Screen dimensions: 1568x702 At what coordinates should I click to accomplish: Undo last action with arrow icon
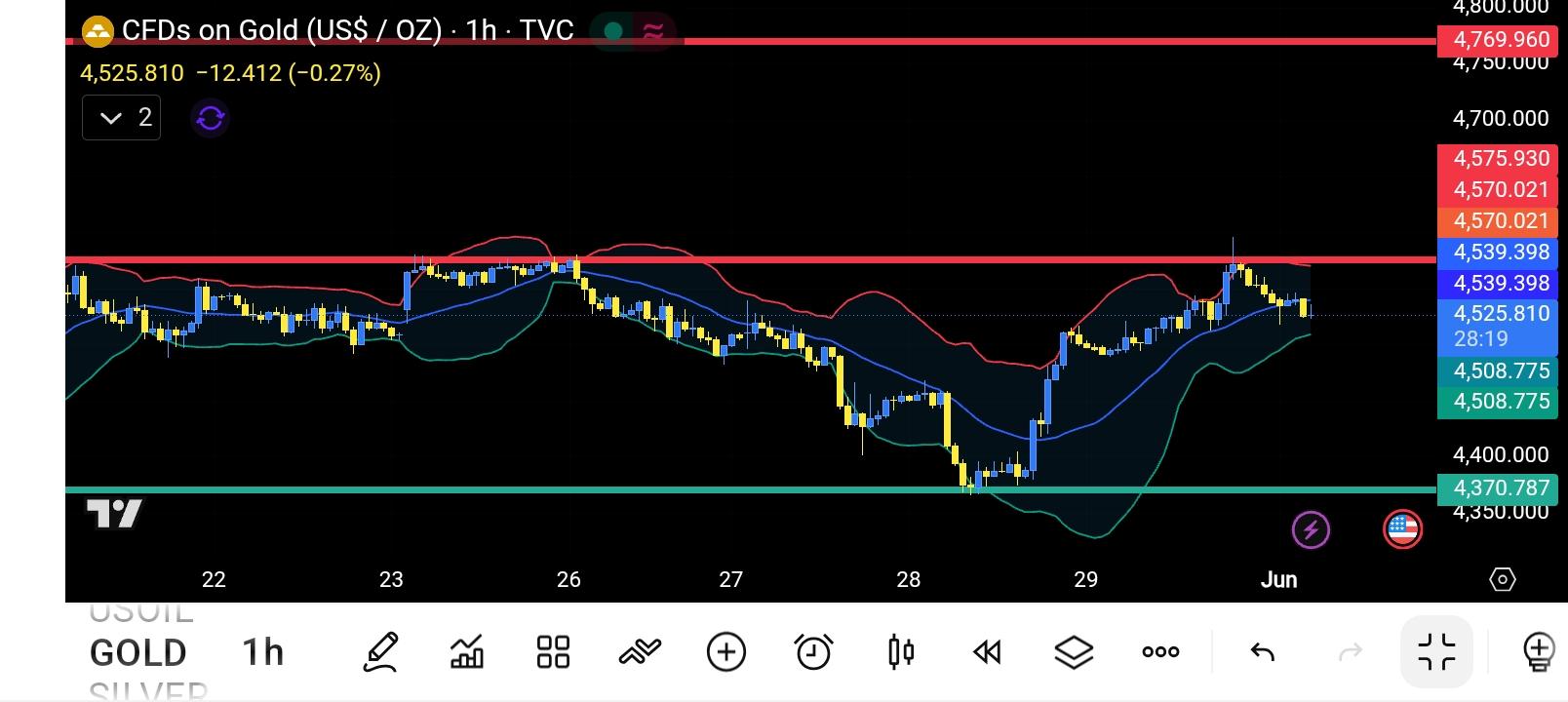pyautogui.click(x=1263, y=651)
